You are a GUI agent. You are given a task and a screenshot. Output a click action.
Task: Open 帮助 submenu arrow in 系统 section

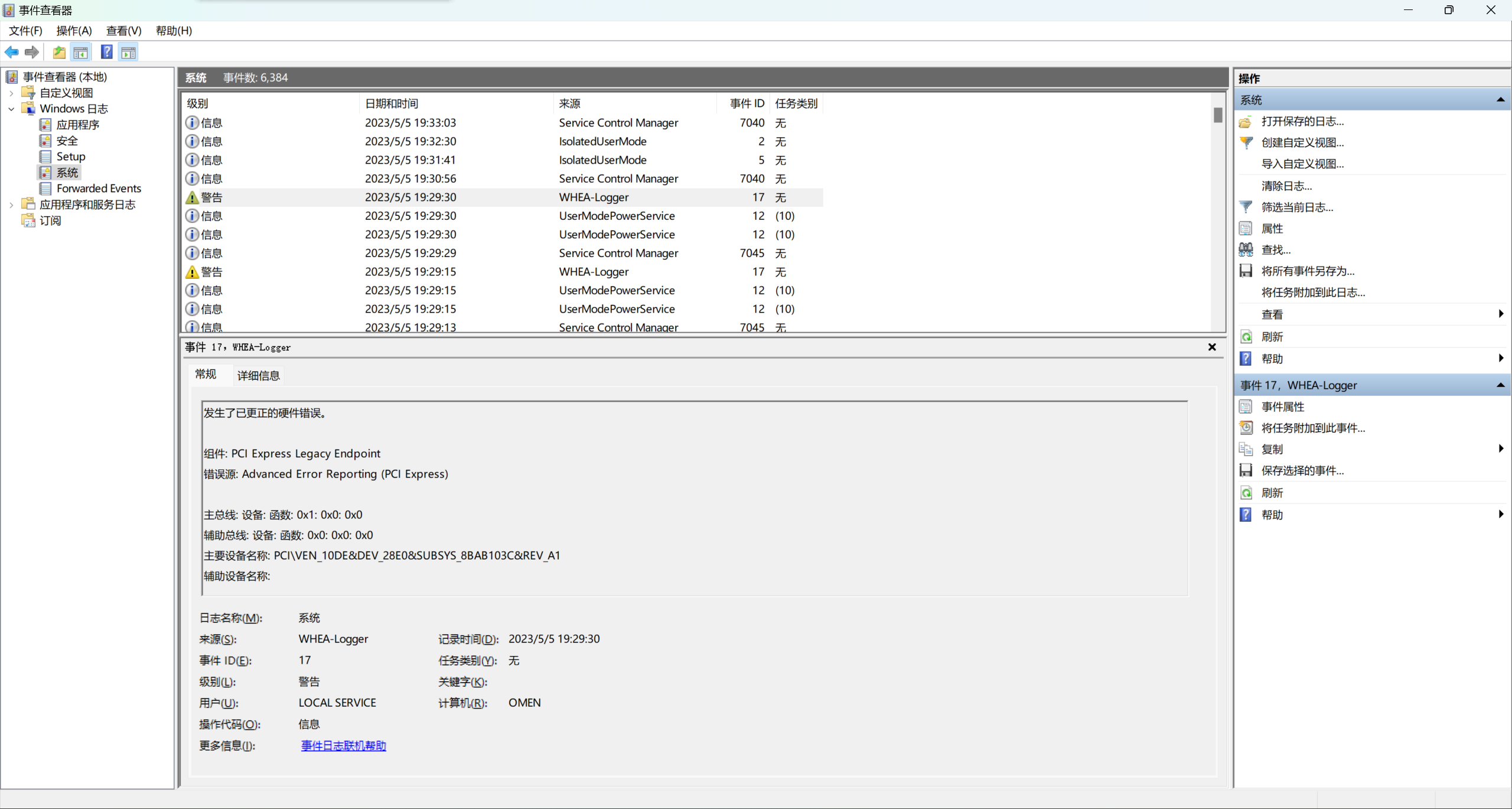click(x=1501, y=358)
